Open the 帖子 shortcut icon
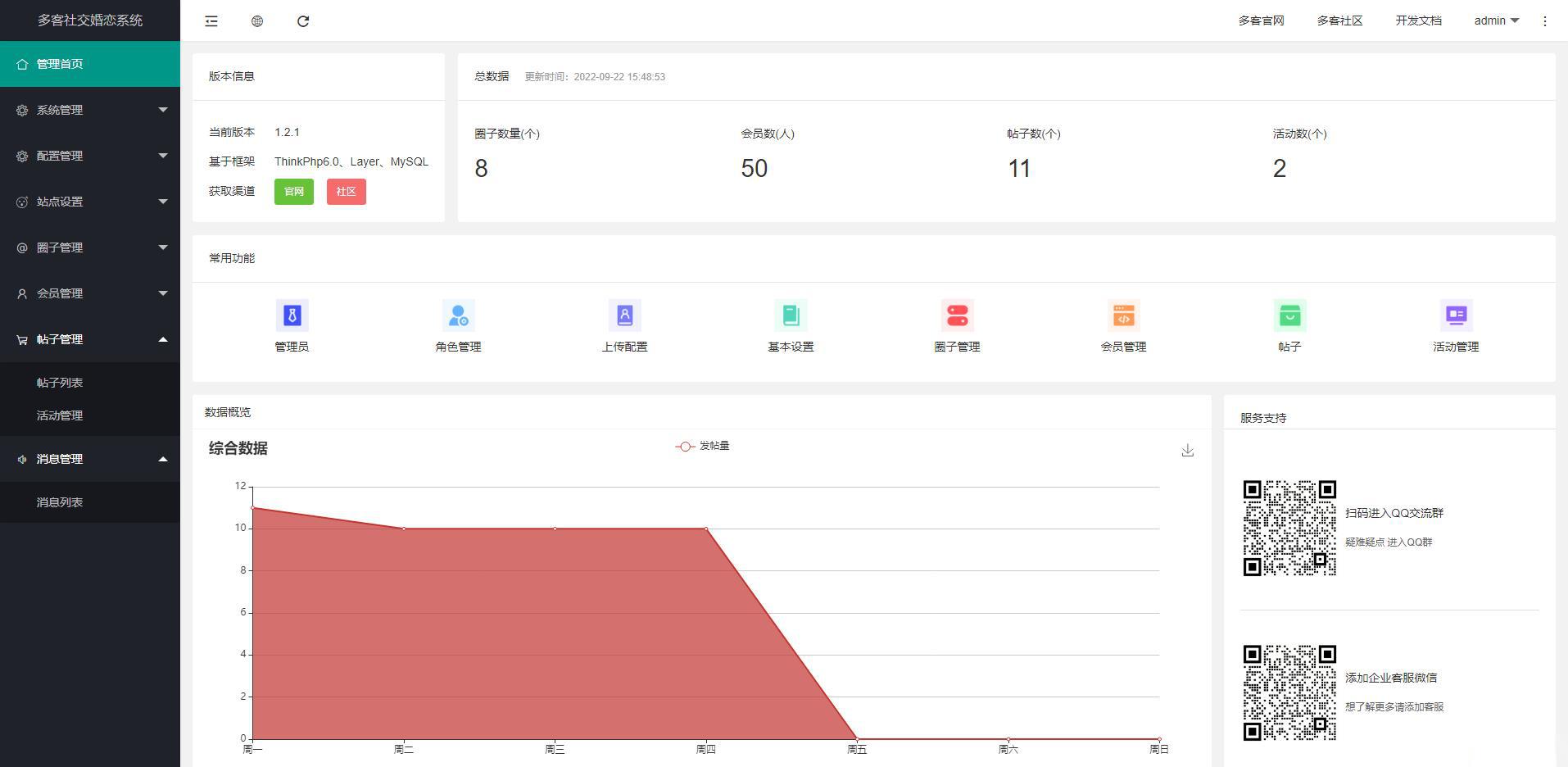 pyautogui.click(x=1289, y=315)
